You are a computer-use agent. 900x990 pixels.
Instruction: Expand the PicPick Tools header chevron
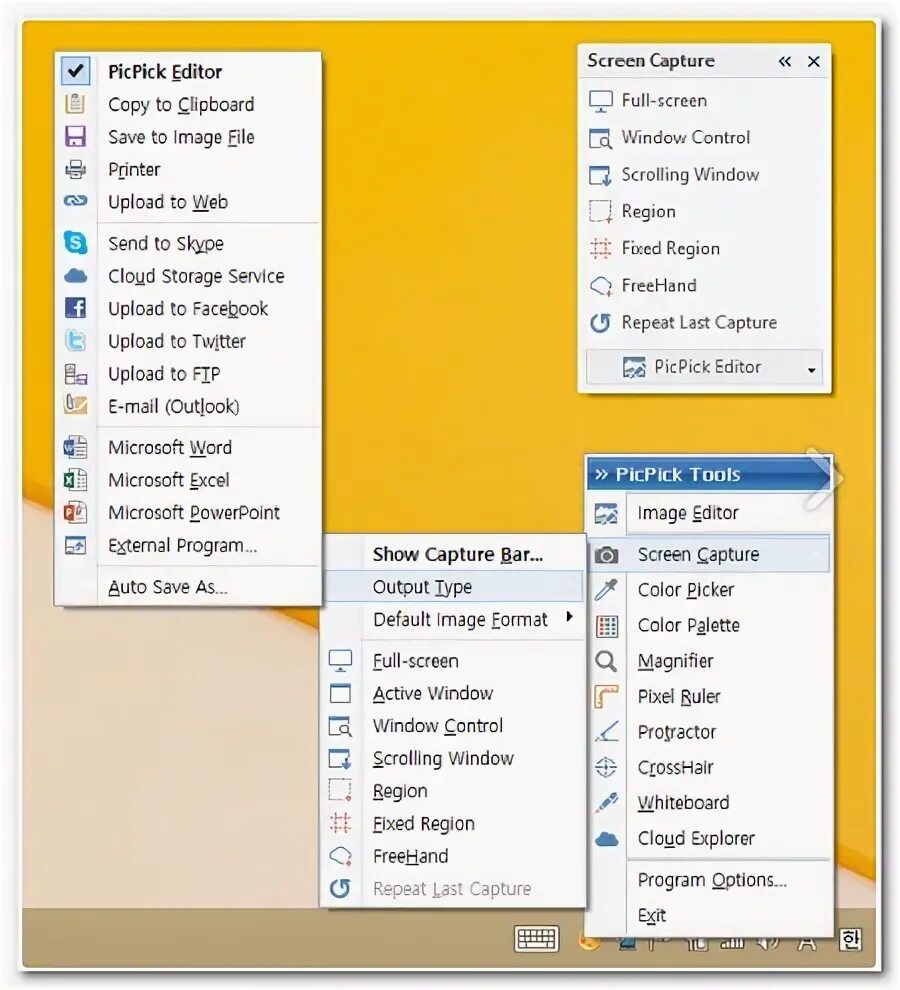tap(601, 475)
